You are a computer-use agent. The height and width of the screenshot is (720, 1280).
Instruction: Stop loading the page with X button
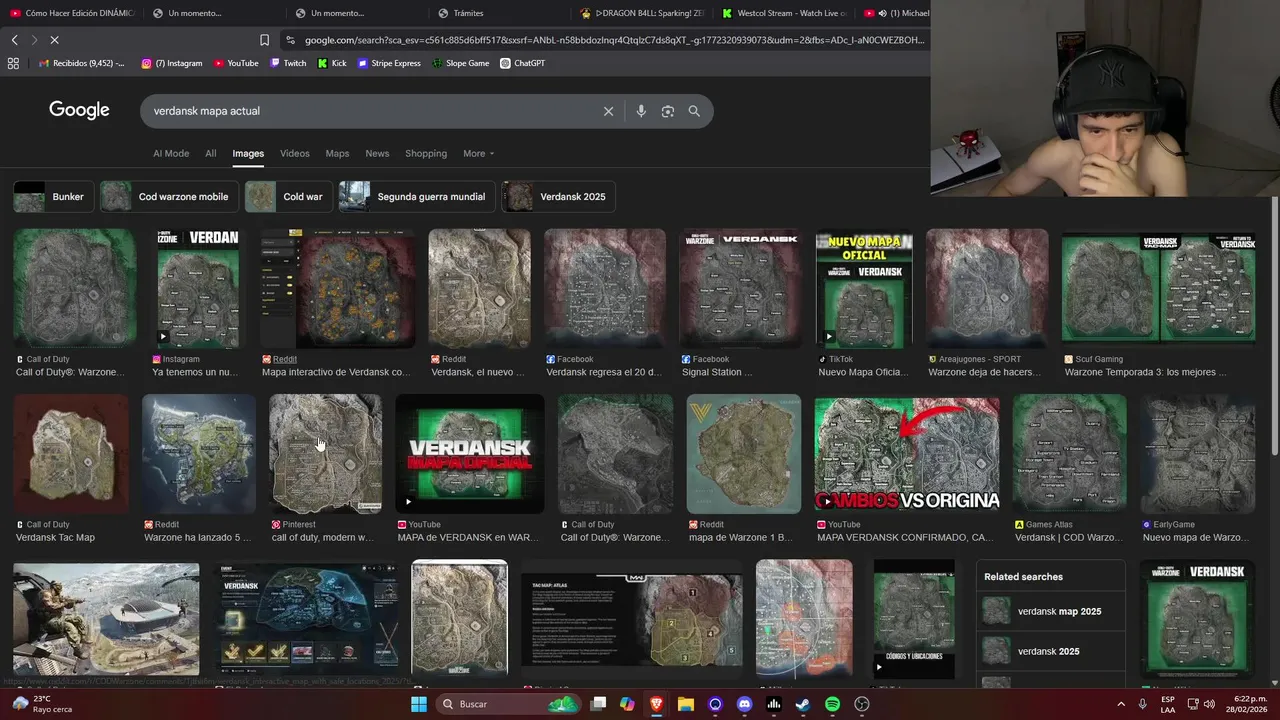click(54, 40)
